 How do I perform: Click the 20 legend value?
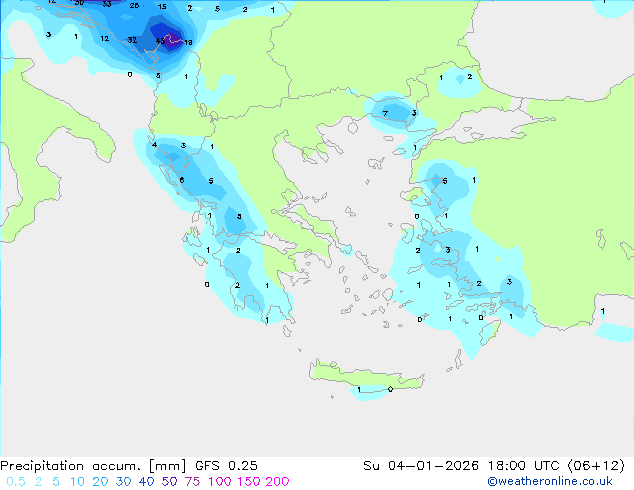click(100, 482)
